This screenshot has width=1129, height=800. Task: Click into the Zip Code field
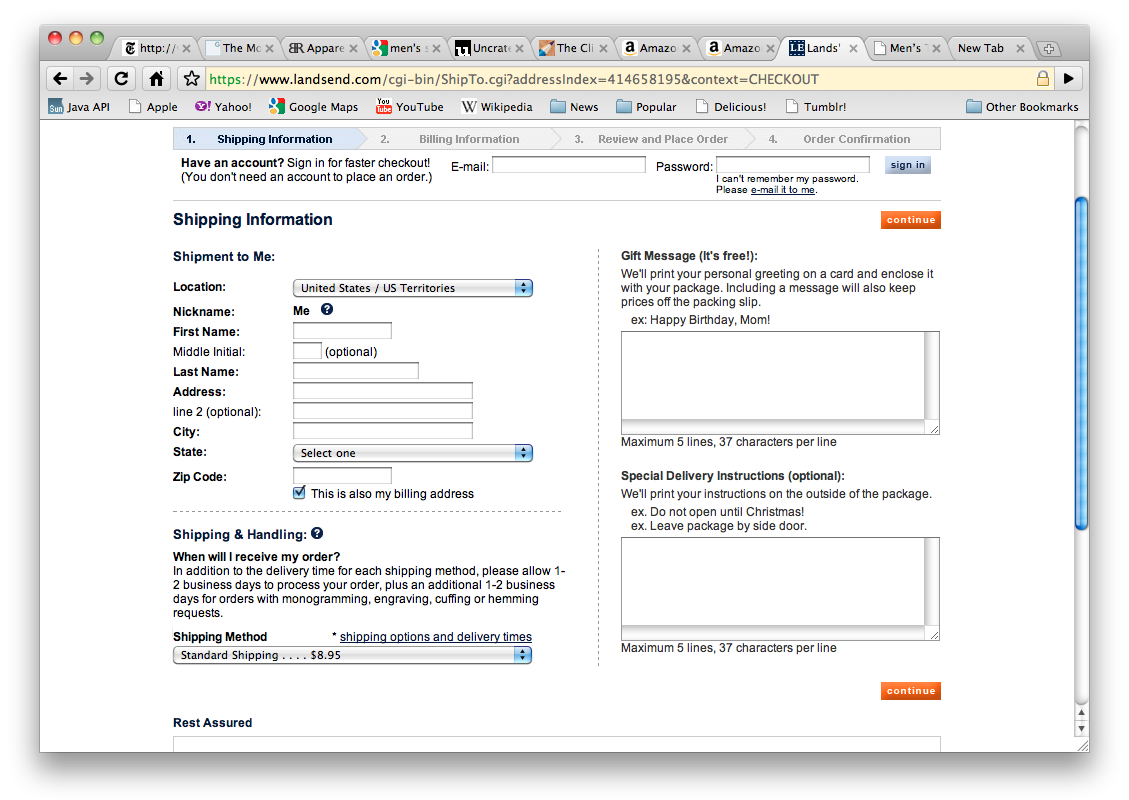342,475
